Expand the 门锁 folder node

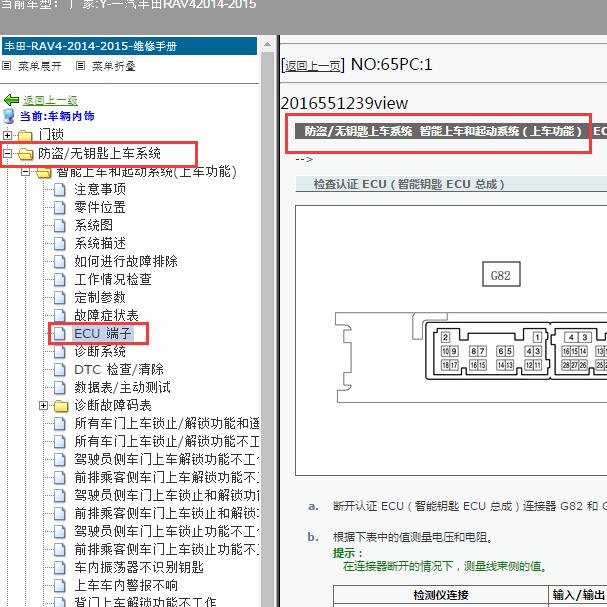pyautogui.click(x=7, y=135)
